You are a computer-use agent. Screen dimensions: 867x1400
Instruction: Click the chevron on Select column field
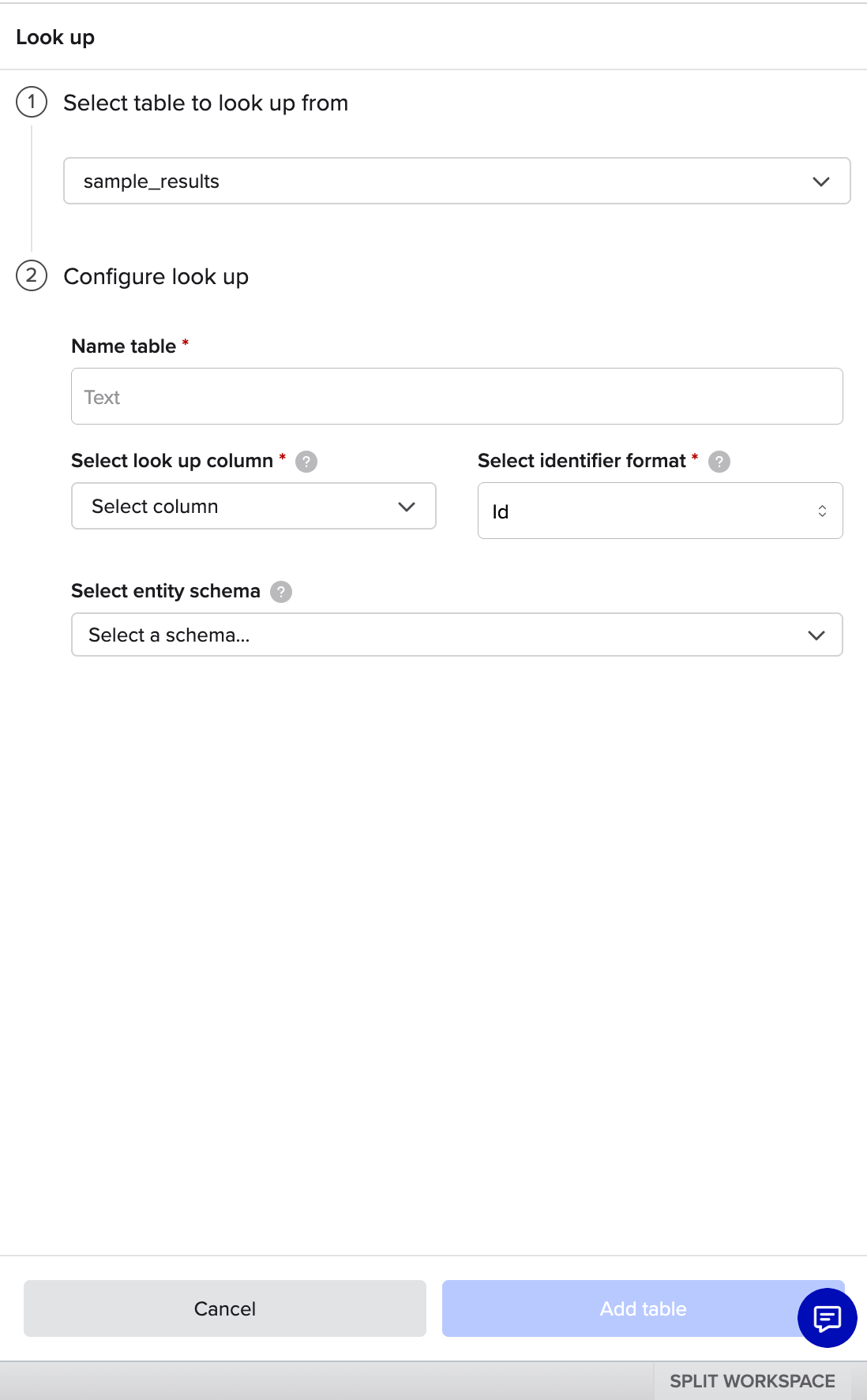(x=407, y=507)
